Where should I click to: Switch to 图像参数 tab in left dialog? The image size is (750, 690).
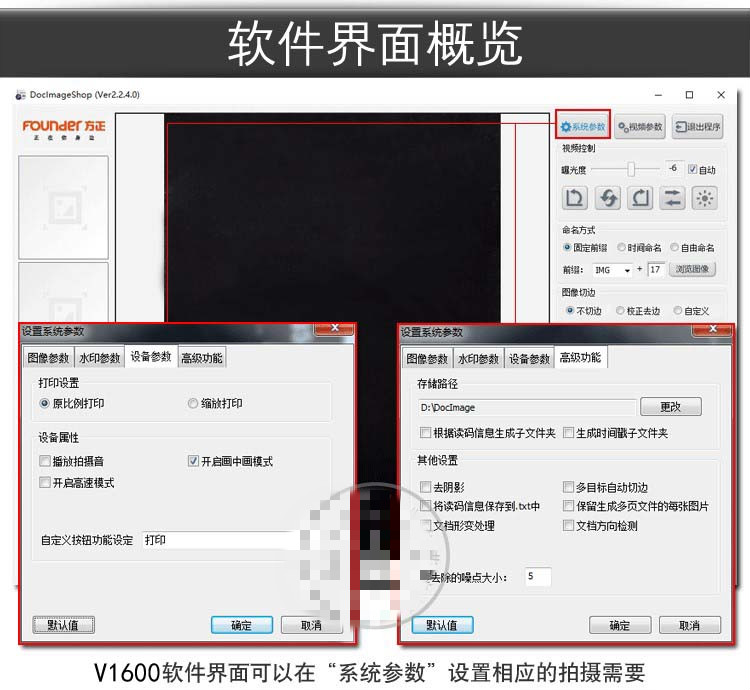click(48, 358)
